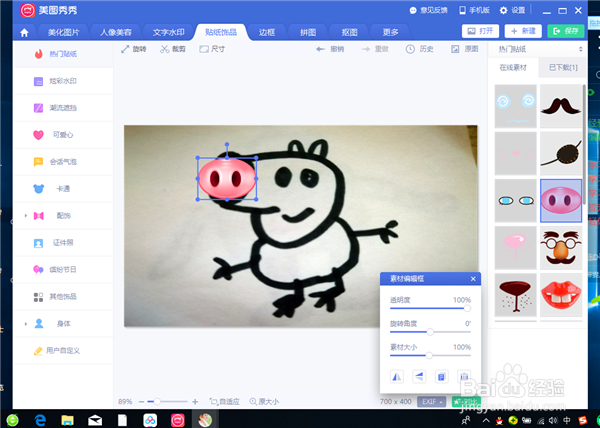Screen dimensions: 600x428
Task: Select the 卡通 cartoon bear category
Action: (x=63, y=189)
